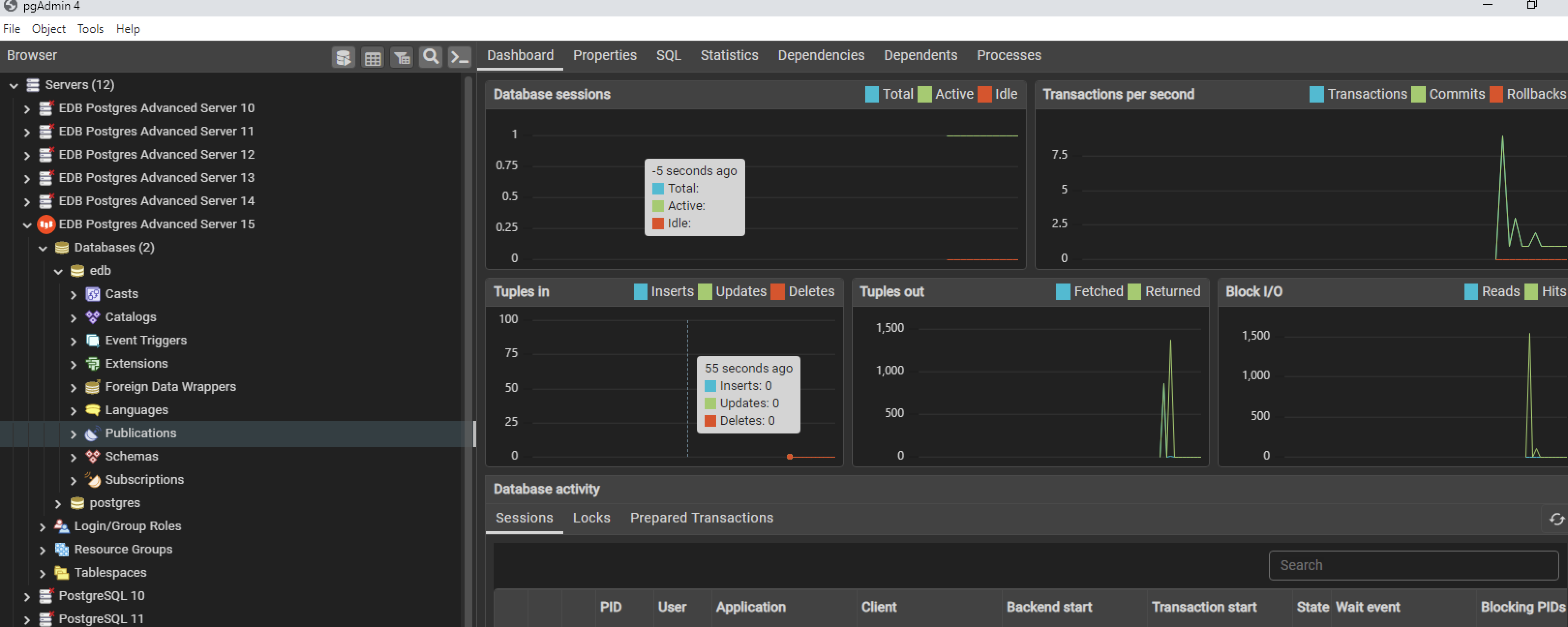Select the Prepared Transactions tab
The height and width of the screenshot is (627, 1568).
[701, 518]
